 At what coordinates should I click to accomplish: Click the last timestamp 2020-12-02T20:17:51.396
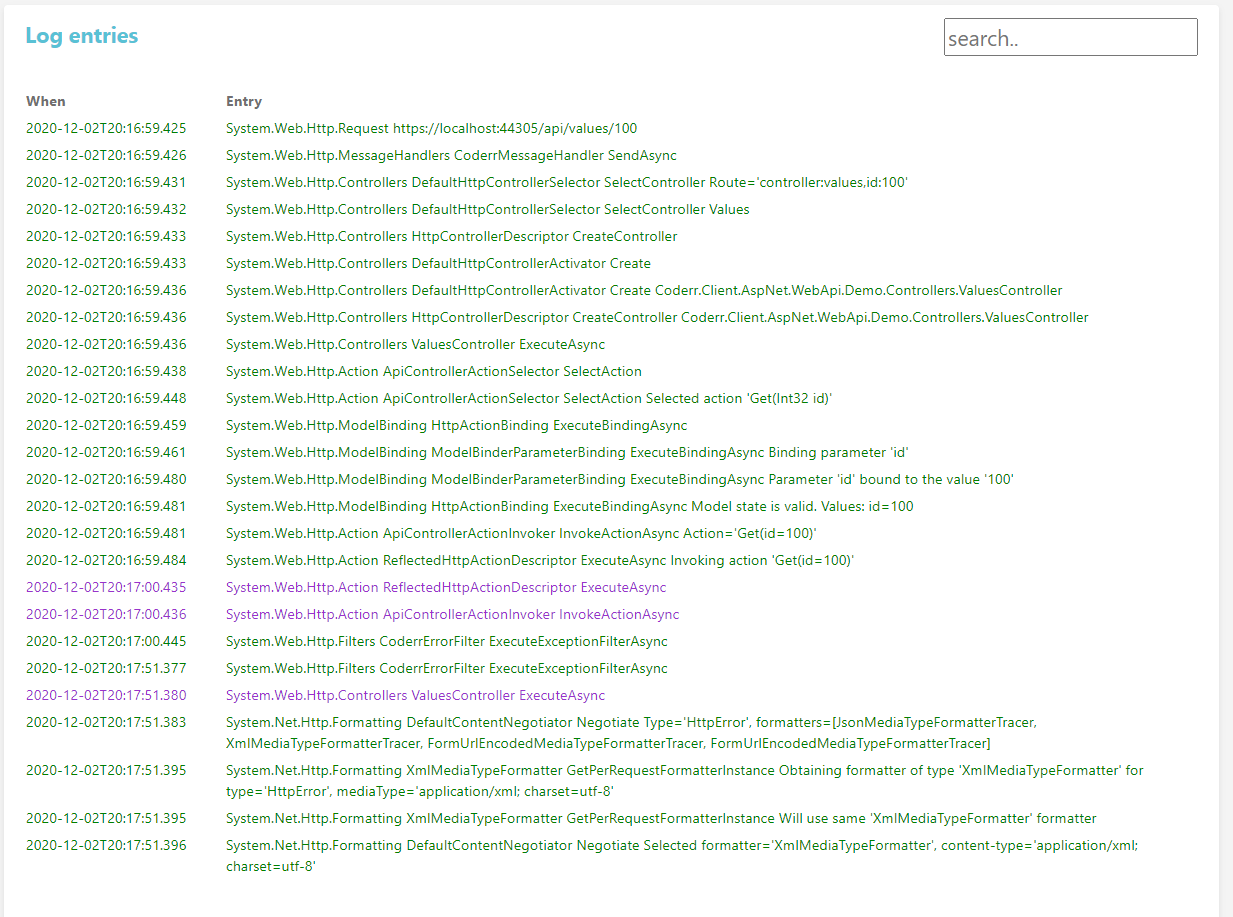tap(106, 845)
